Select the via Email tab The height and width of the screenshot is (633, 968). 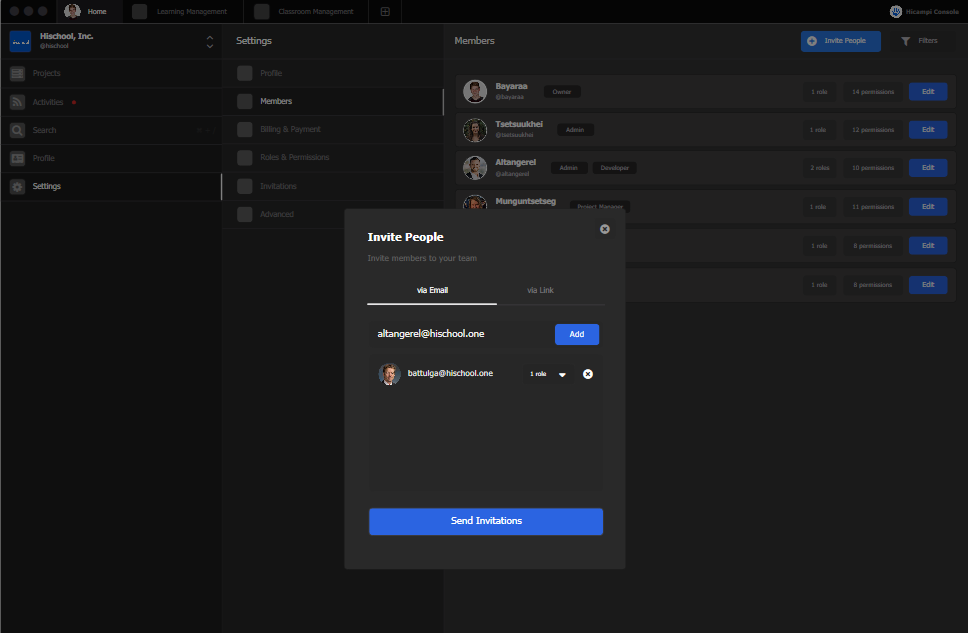tap(432, 290)
